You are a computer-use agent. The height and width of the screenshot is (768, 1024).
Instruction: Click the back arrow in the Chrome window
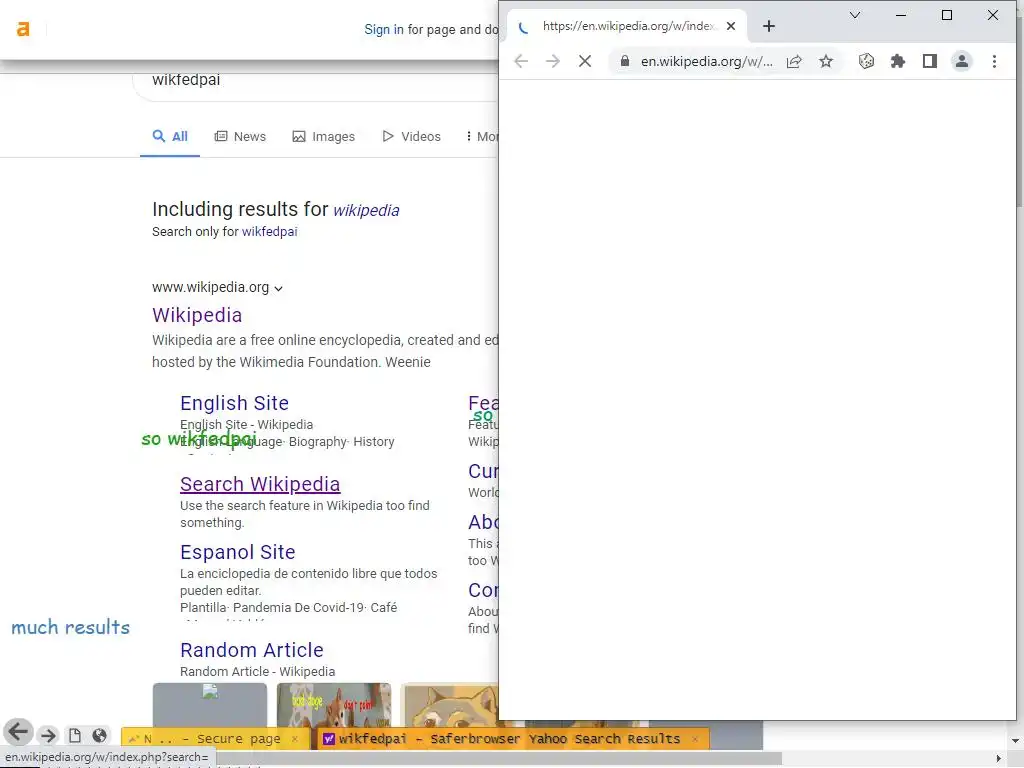click(x=520, y=61)
